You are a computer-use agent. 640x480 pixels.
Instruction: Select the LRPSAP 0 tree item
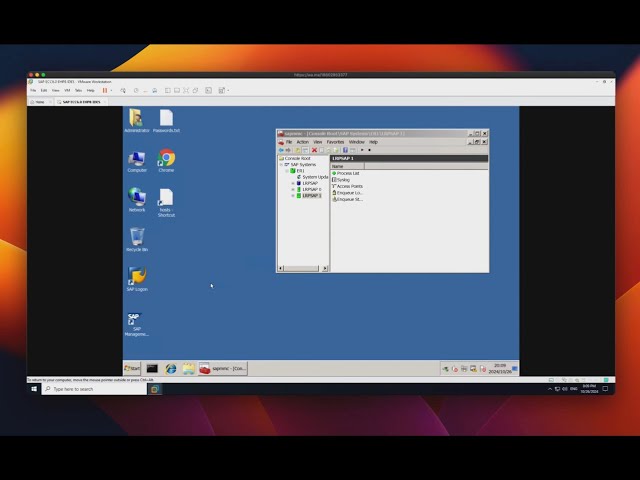[311, 189]
